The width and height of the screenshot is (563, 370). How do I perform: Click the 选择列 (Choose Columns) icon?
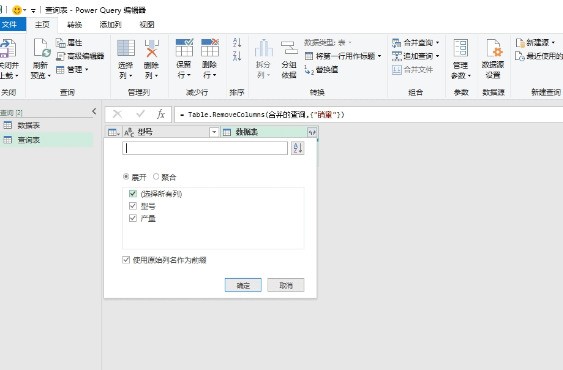pos(126,48)
